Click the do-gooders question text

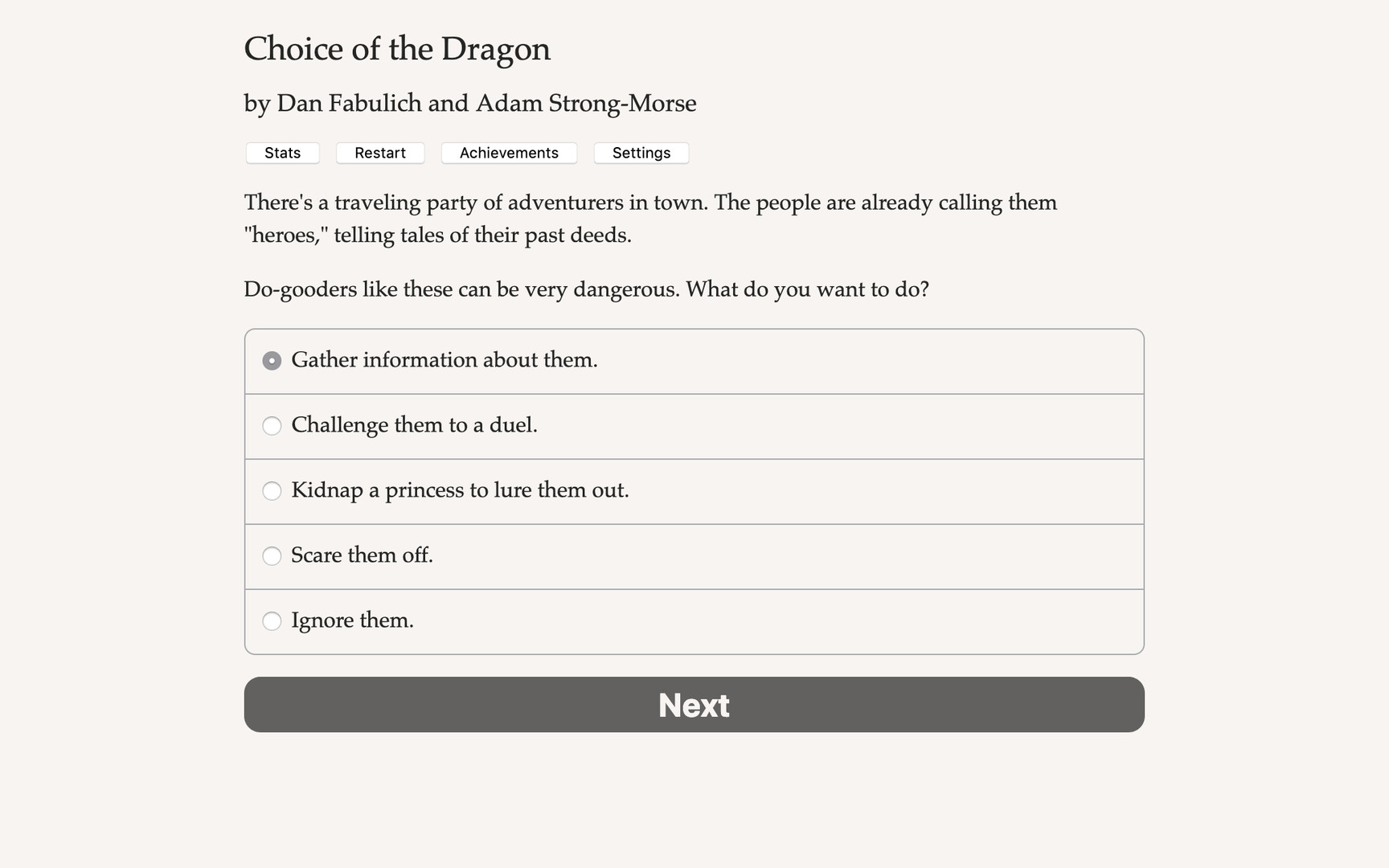(587, 289)
